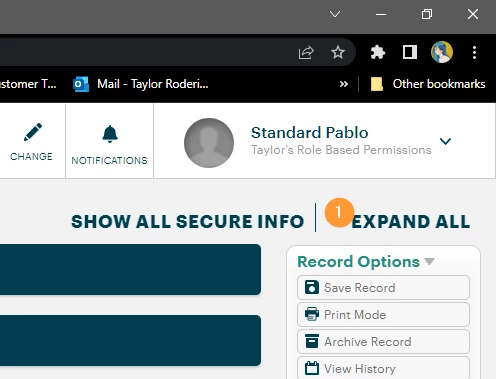Click the Print Mode button

383,315
